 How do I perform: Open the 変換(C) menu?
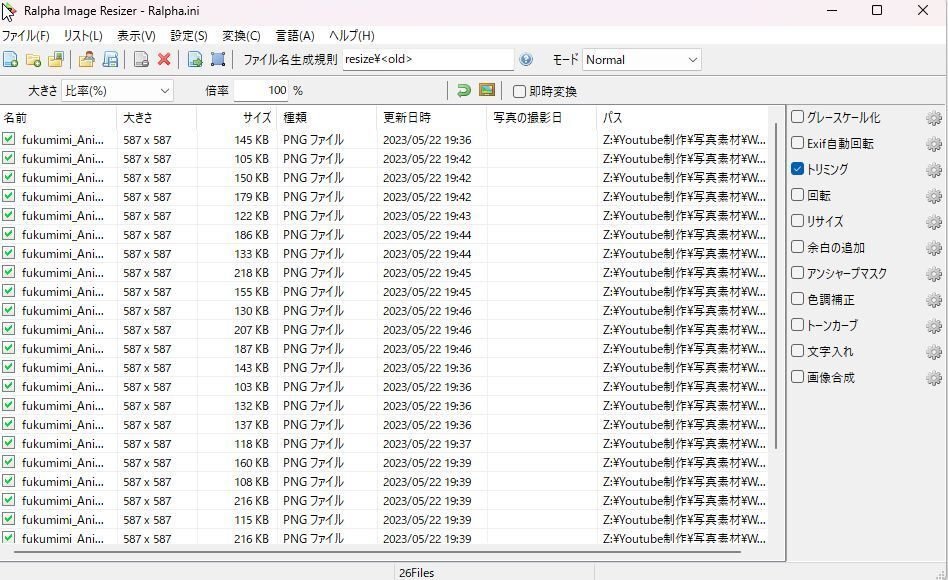(241, 36)
